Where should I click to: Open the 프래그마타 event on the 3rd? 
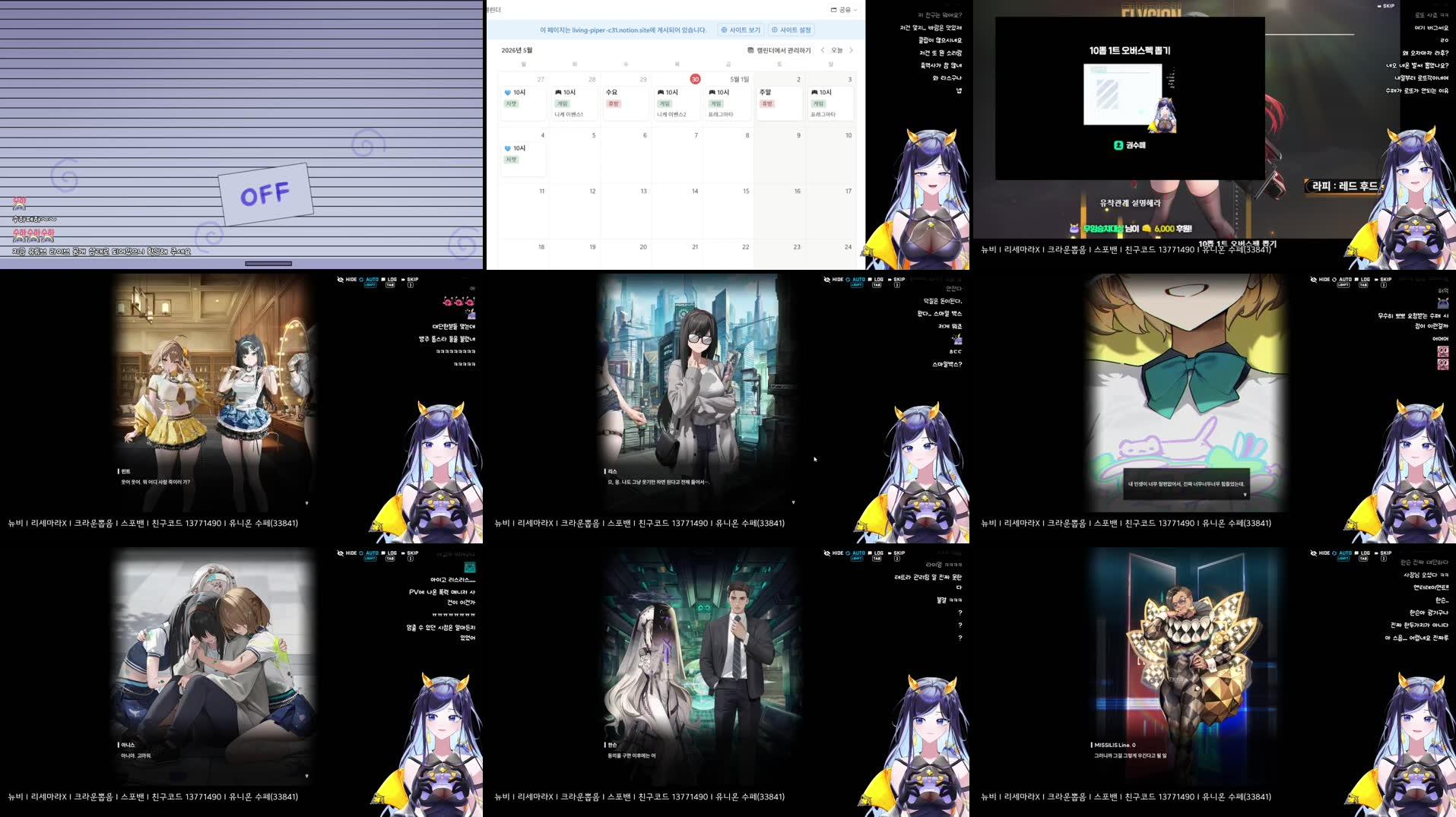tap(830, 103)
